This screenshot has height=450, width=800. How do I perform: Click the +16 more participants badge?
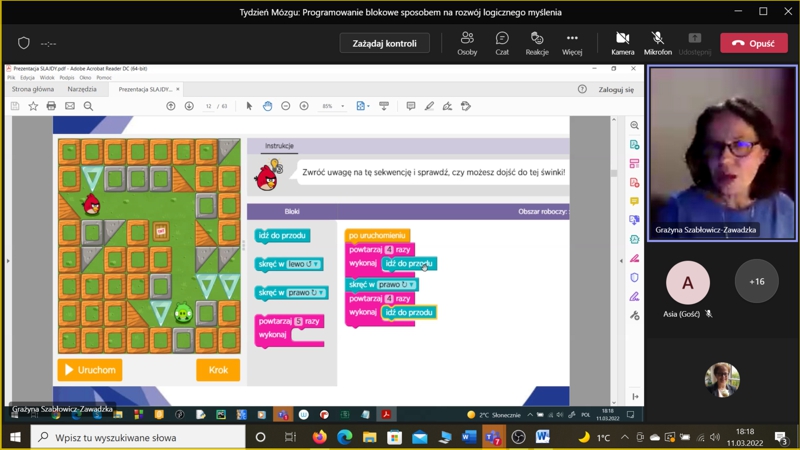757,281
